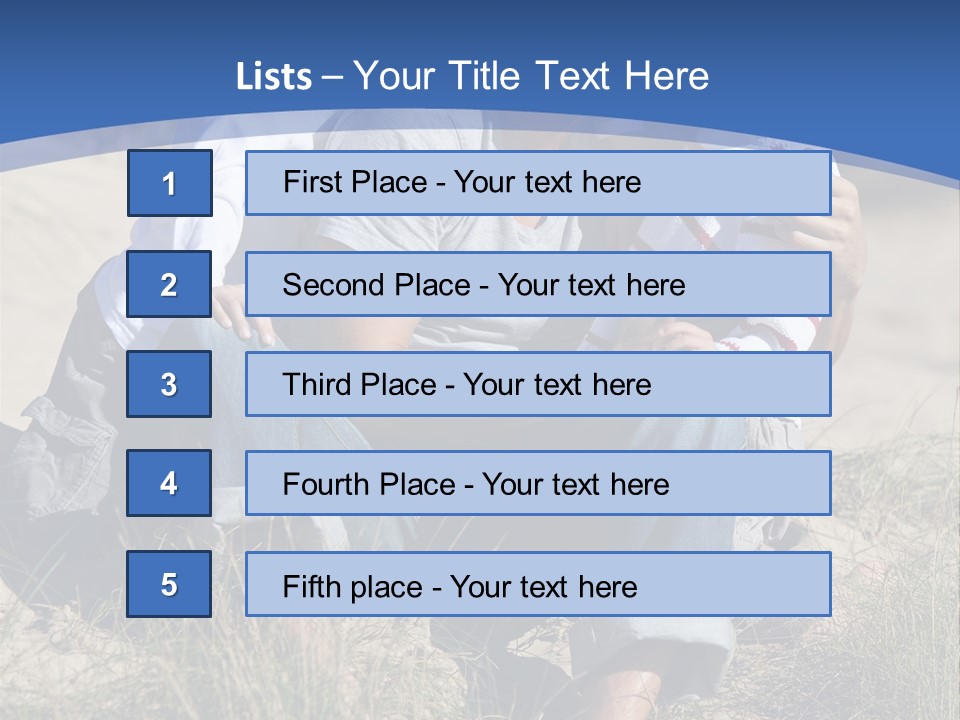Click the Fifth place text bar
This screenshot has height=720, width=960.
point(538,584)
